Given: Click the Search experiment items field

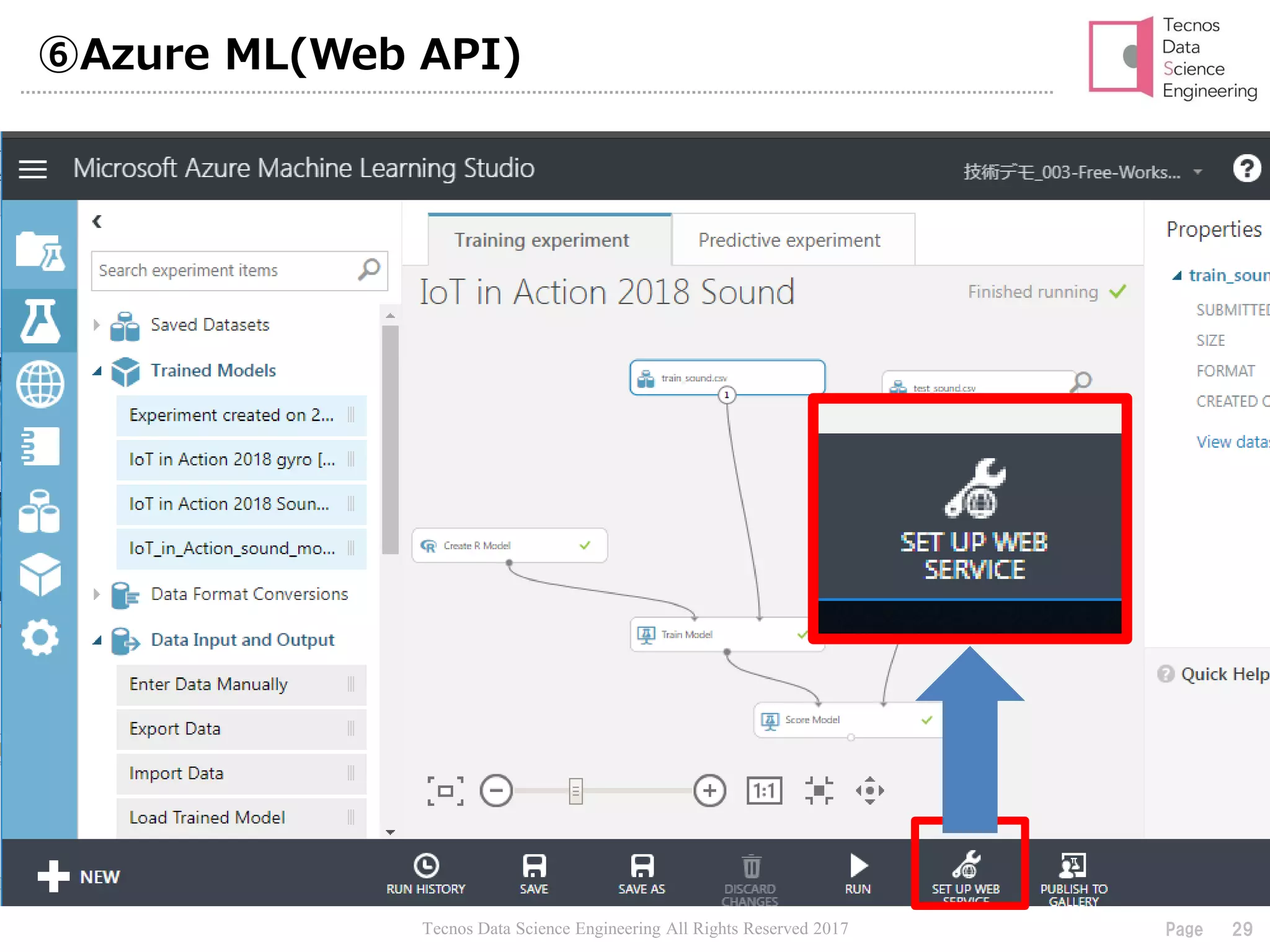Looking at the screenshot, I should coord(239,270).
